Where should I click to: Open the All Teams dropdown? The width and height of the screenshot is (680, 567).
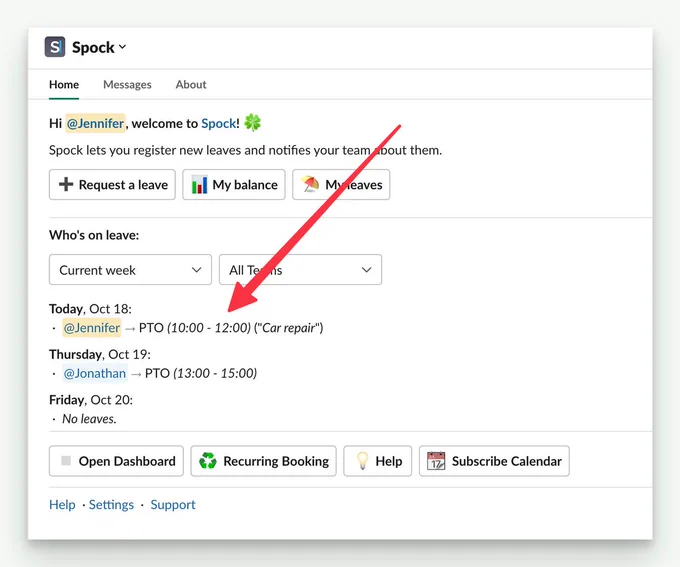point(301,270)
